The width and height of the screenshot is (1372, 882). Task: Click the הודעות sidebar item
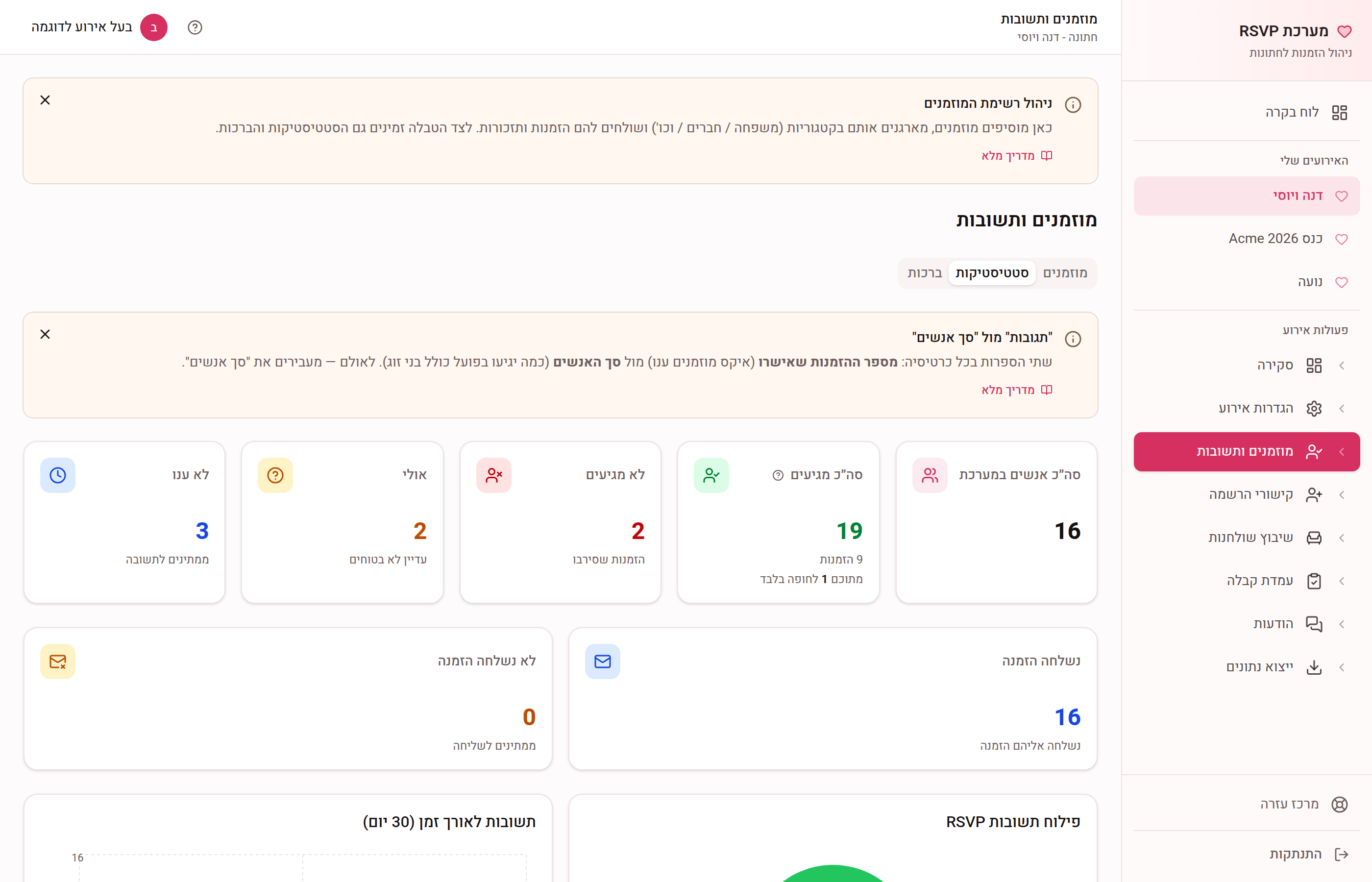pos(1247,624)
